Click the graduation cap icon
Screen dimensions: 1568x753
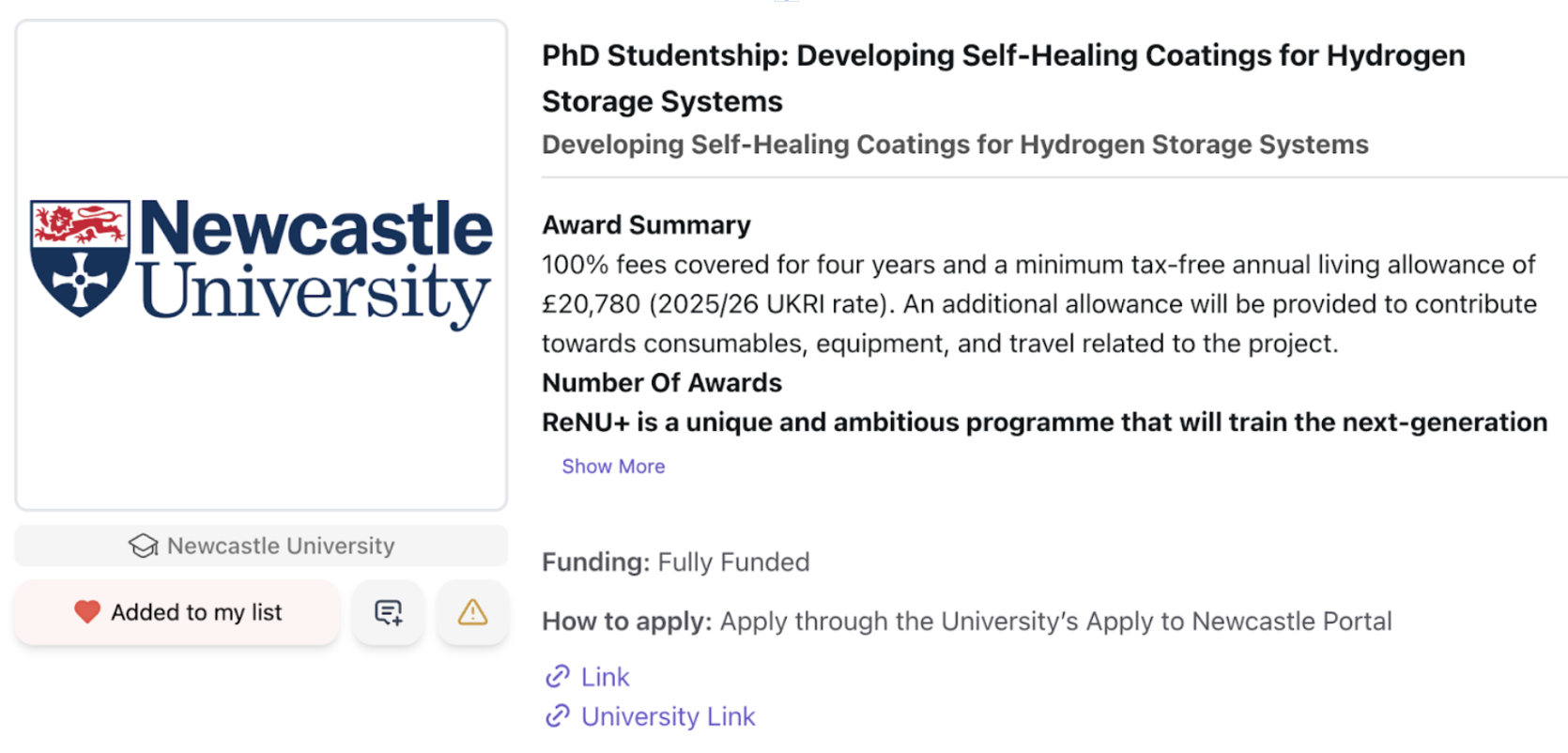(143, 546)
